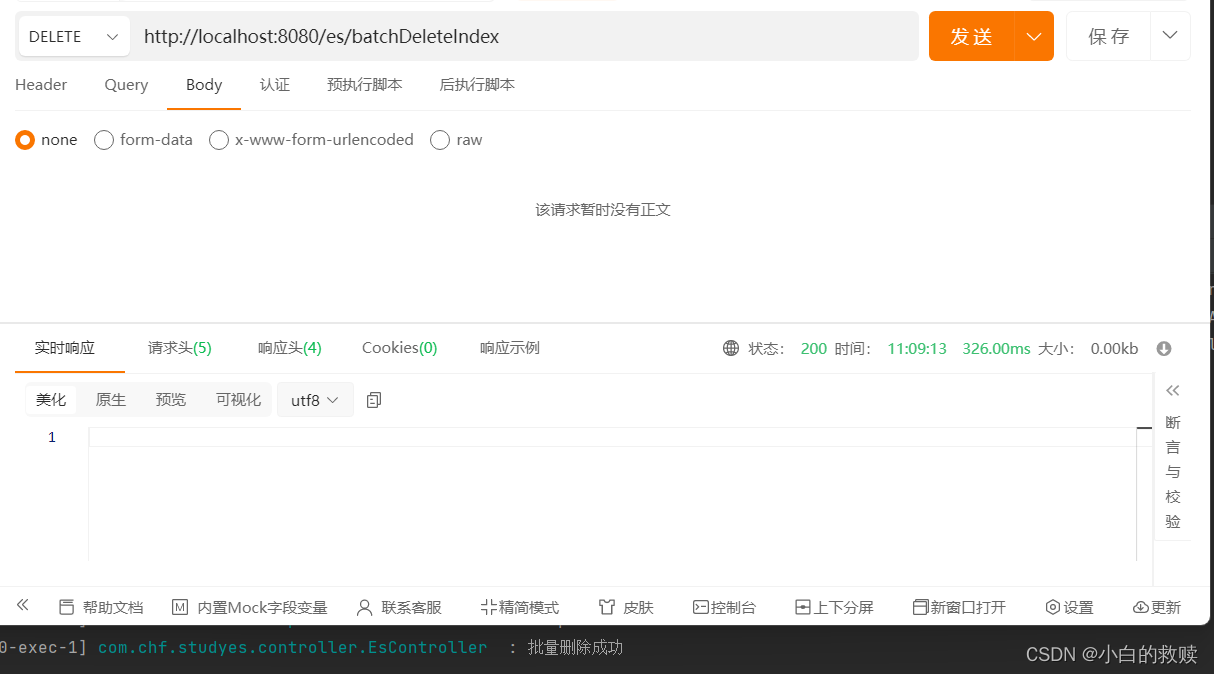1214x674 pixels.
Task: Select the 可视化 view mode
Action: pos(239,400)
